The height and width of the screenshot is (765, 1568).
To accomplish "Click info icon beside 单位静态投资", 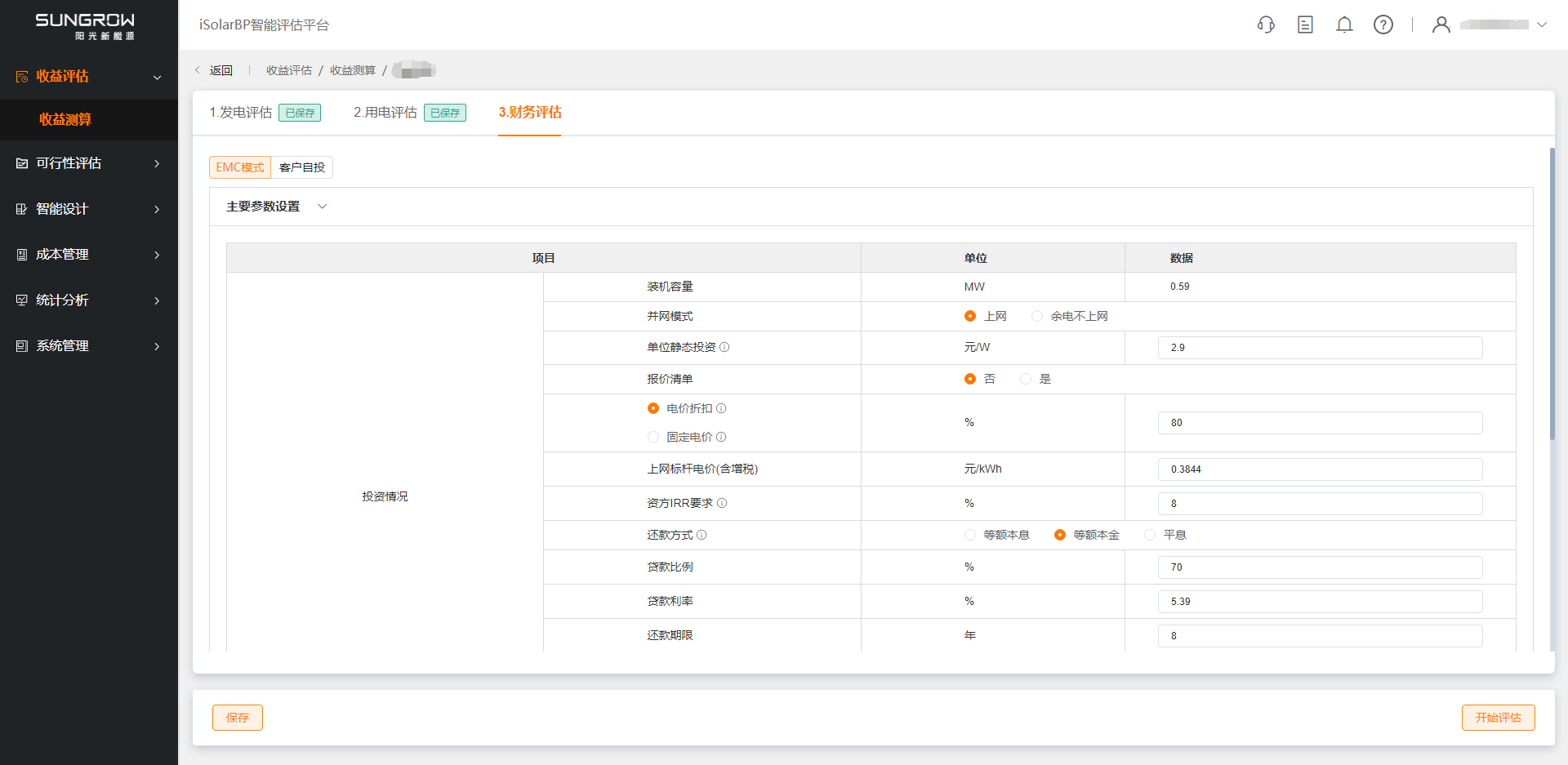I will [724, 347].
